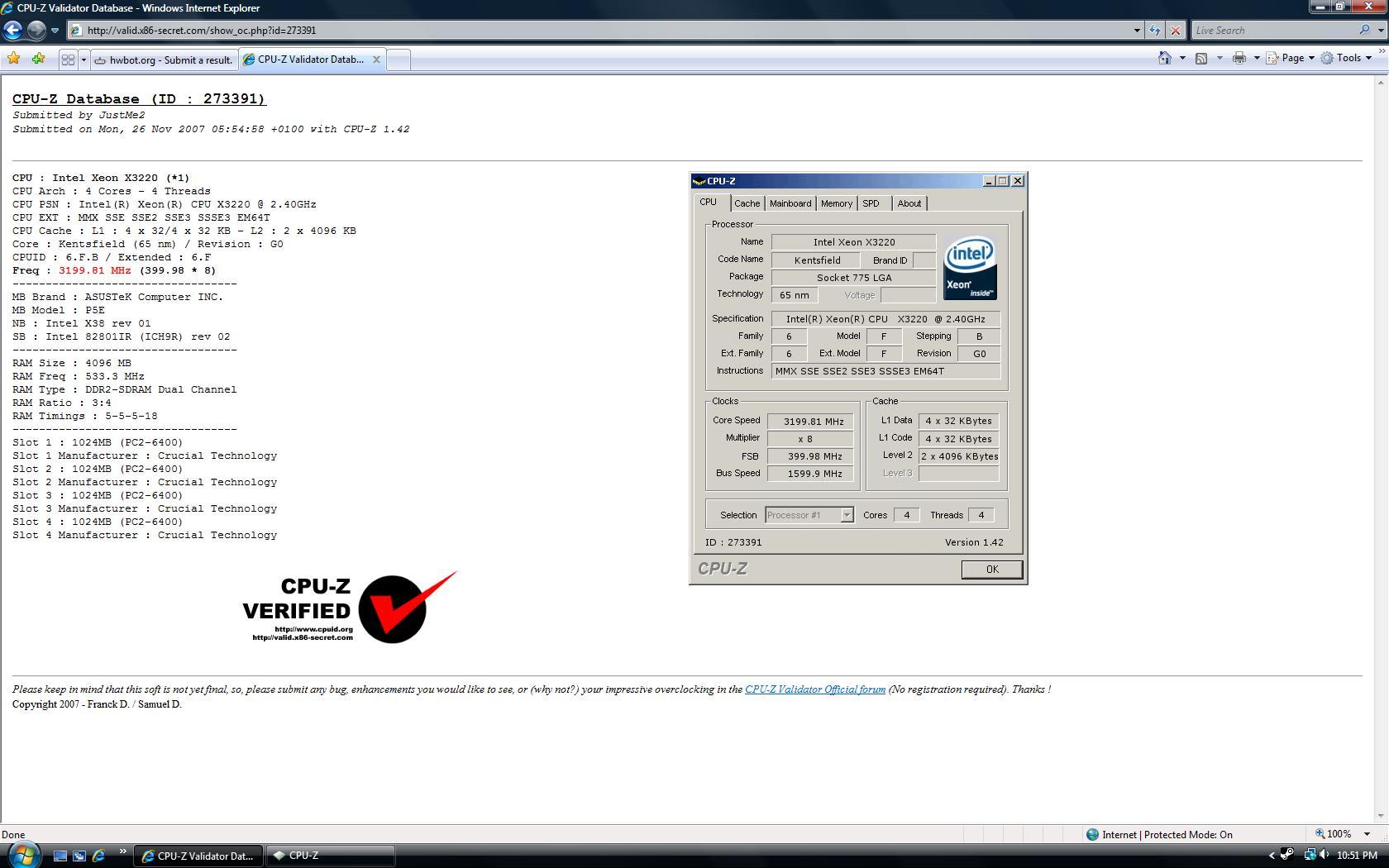This screenshot has width=1389, height=868.
Task: Stop loading with the red X icon
Action: pyautogui.click(x=1176, y=31)
